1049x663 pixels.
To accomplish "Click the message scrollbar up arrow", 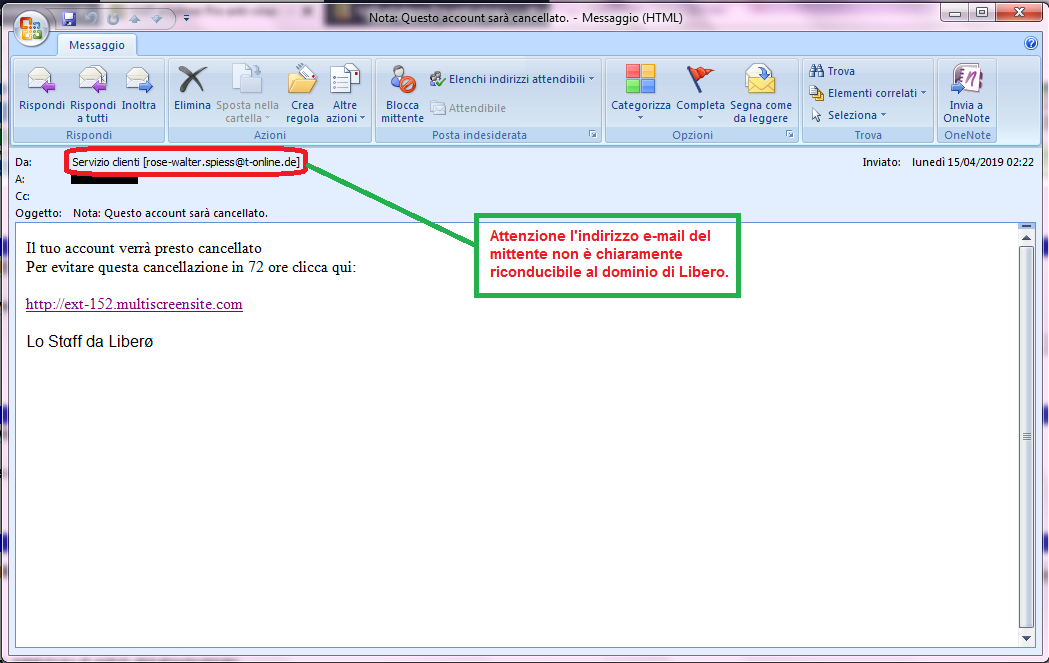I will 1027,238.
